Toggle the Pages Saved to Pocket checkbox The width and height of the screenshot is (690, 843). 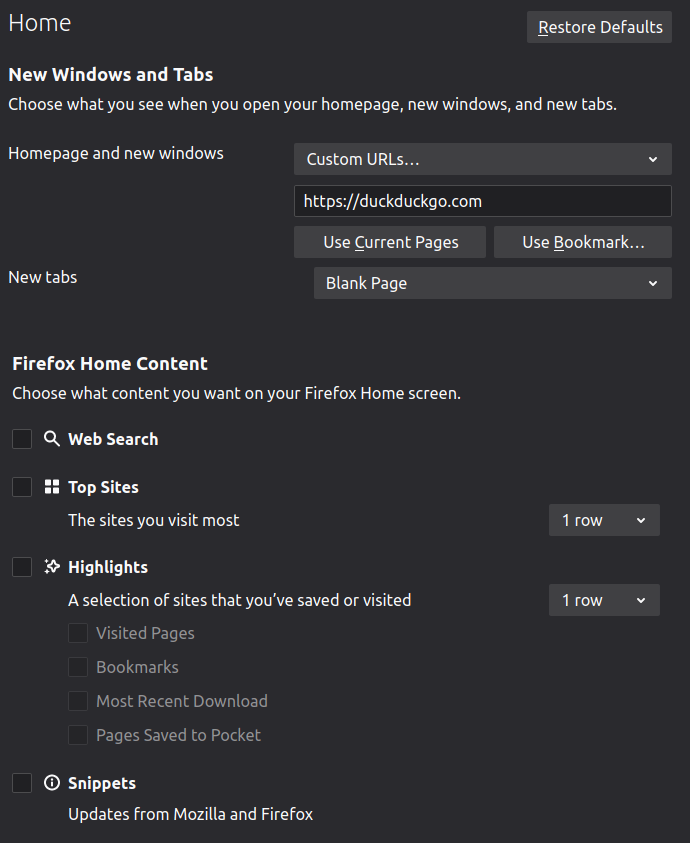coord(78,735)
